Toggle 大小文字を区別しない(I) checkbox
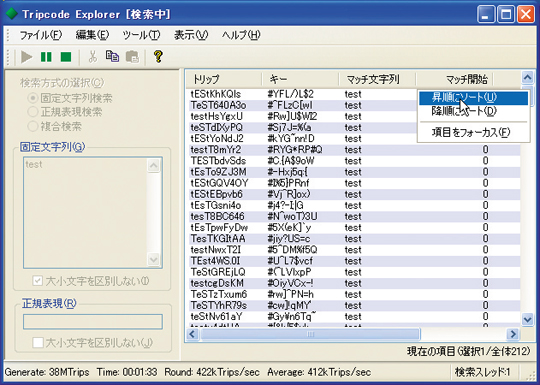Viewport: 540px width, 385px height. click(x=38, y=281)
